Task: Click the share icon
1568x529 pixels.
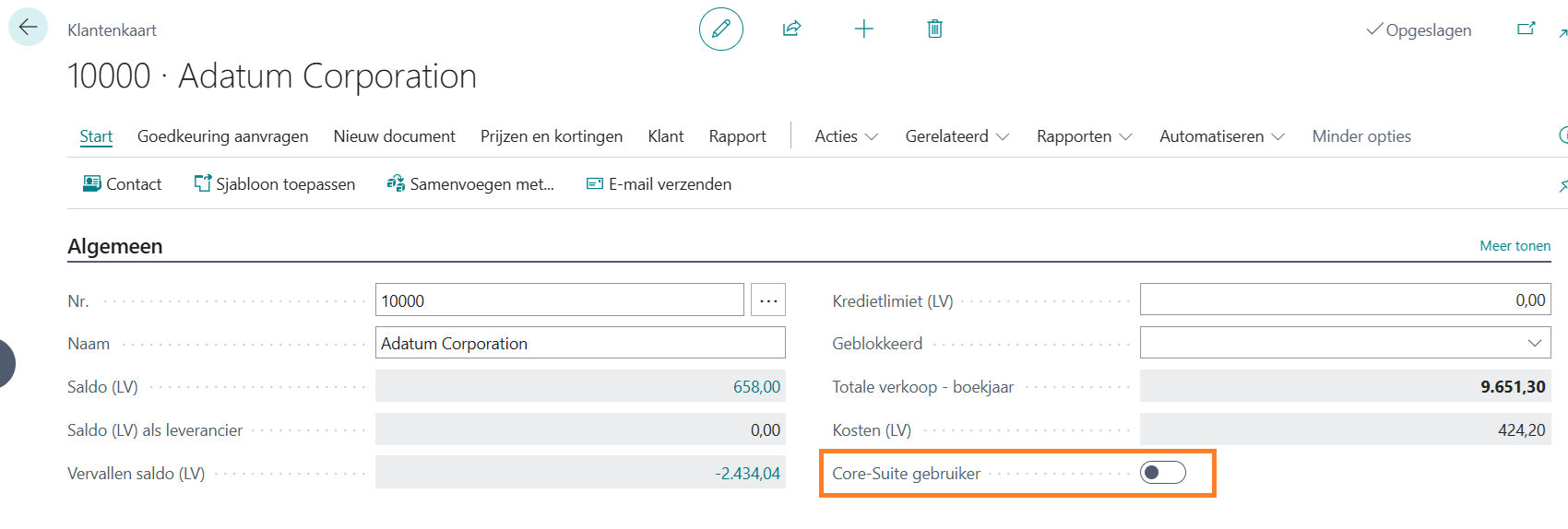Action: [791, 29]
